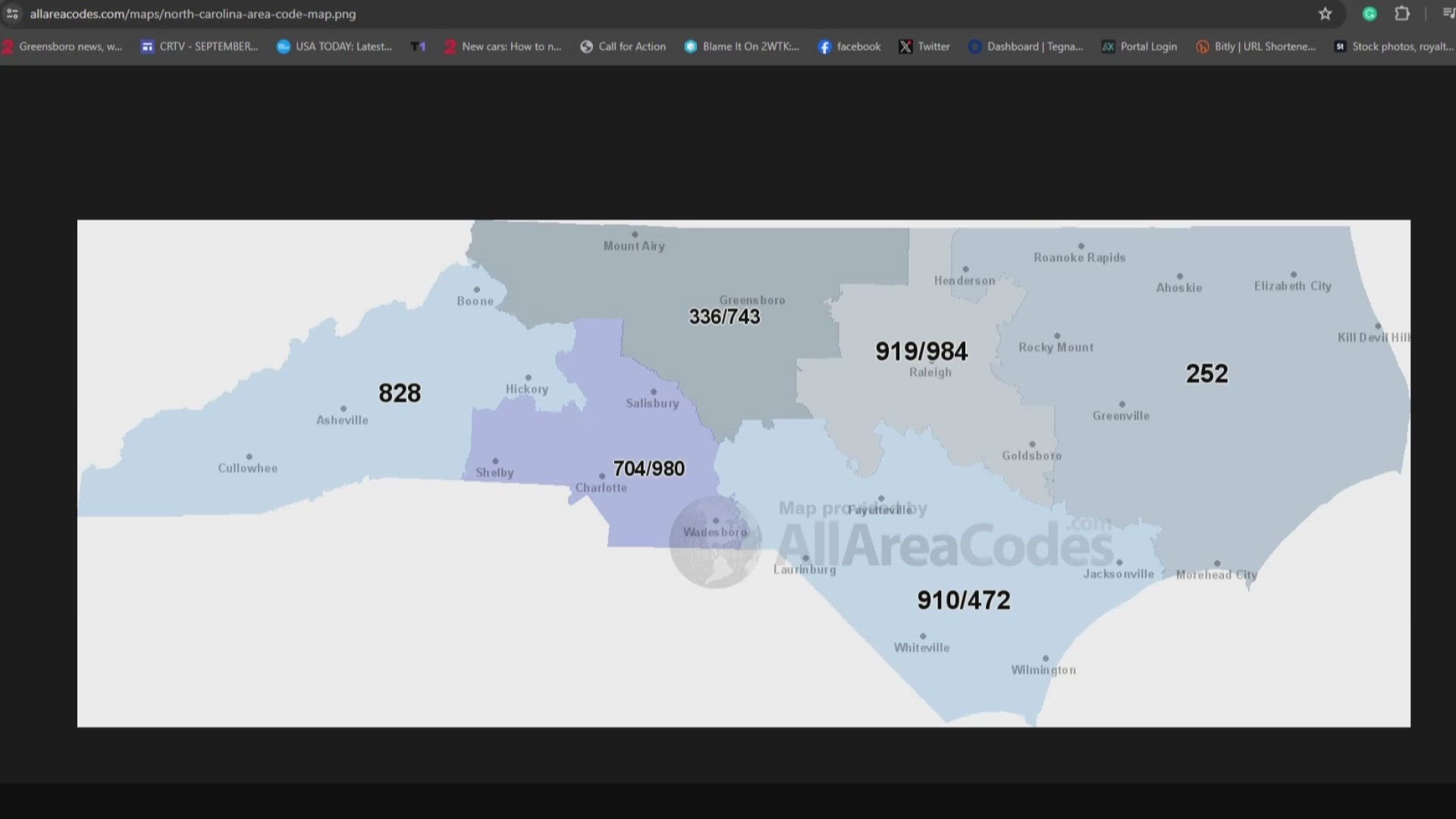The width and height of the screenshot is (1456, 819).
Task: Click the site information icon in address bar
Action: point(12,14)
